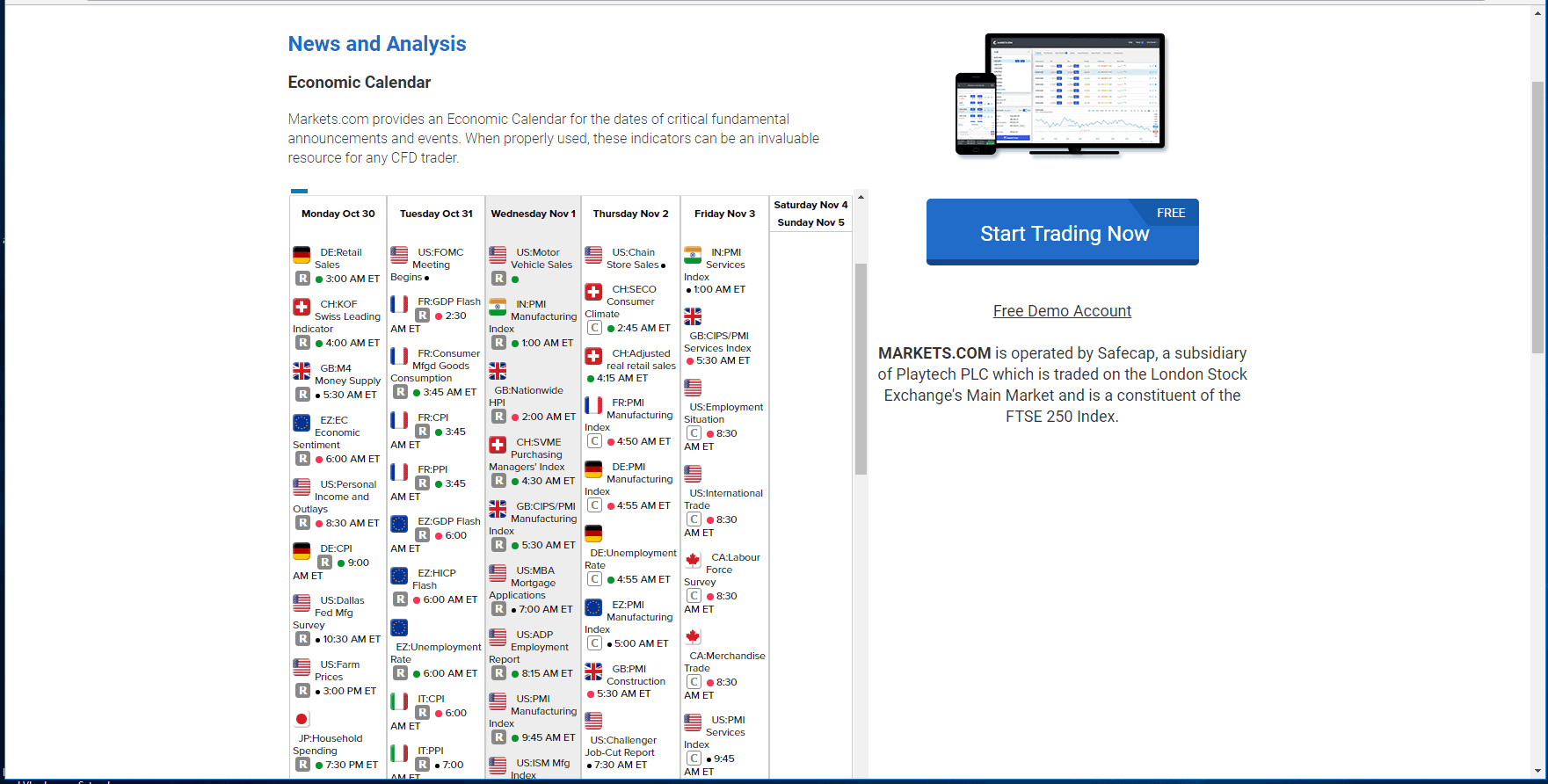Click the India flag beside IN:PMI Services

click(693, 255)
